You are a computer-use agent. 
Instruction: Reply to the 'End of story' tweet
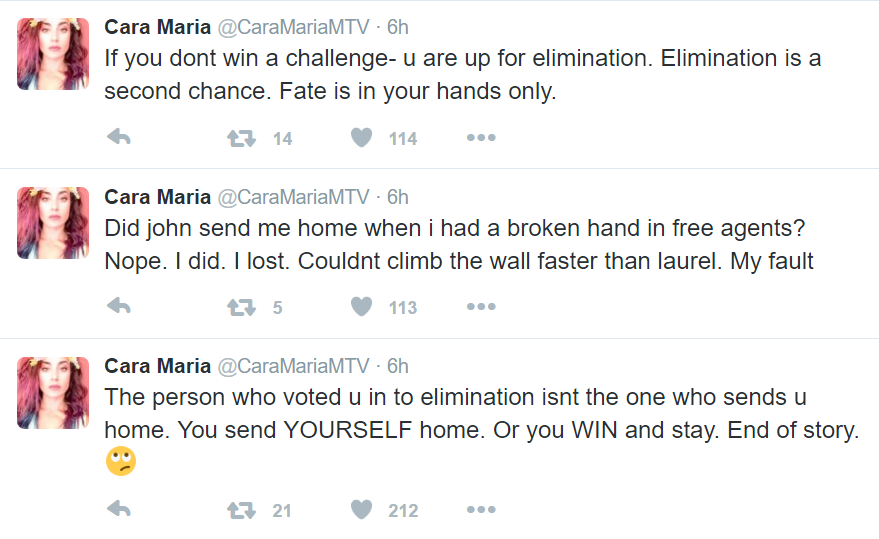[x=119, y=509]
